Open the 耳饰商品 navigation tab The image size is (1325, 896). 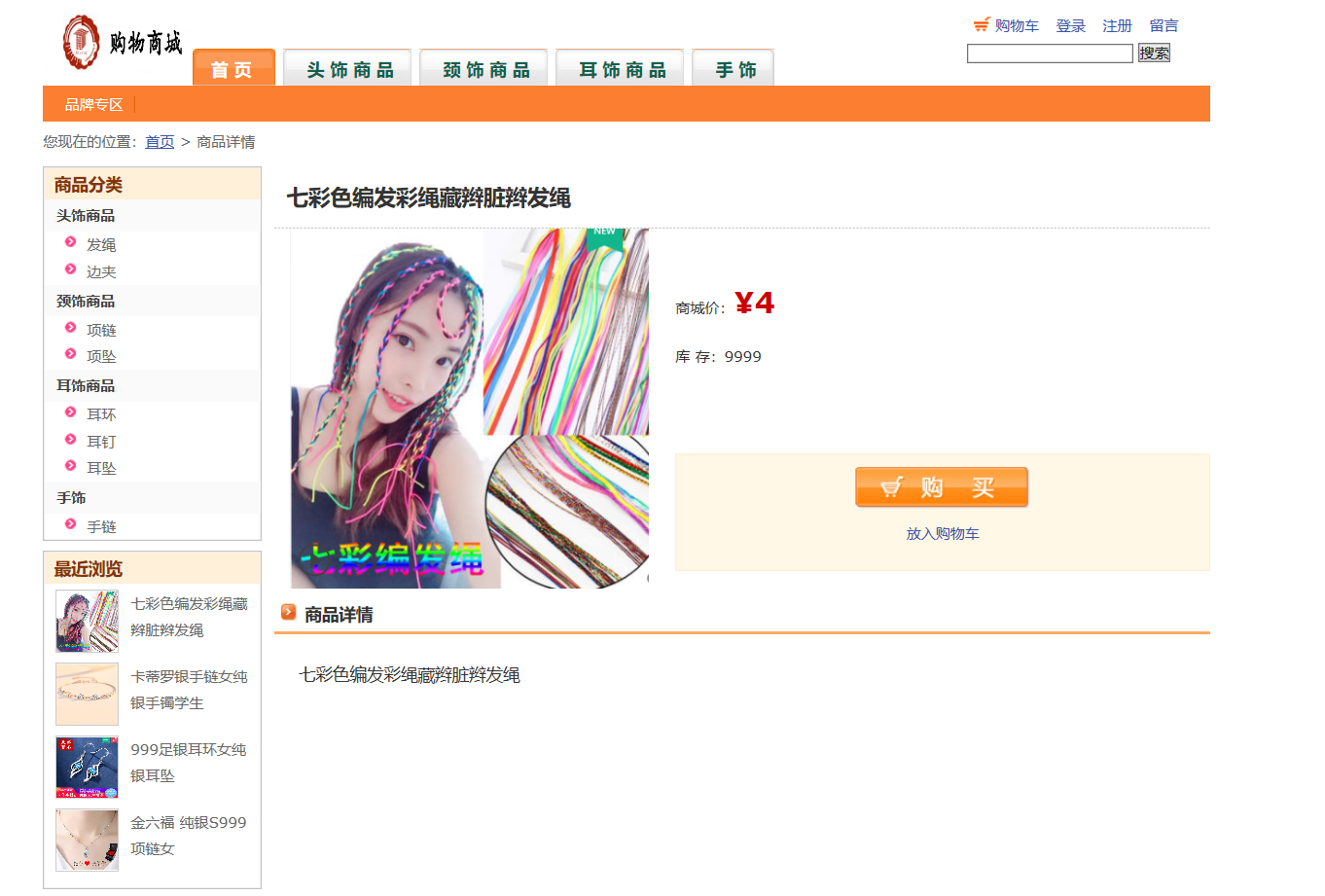623,68
